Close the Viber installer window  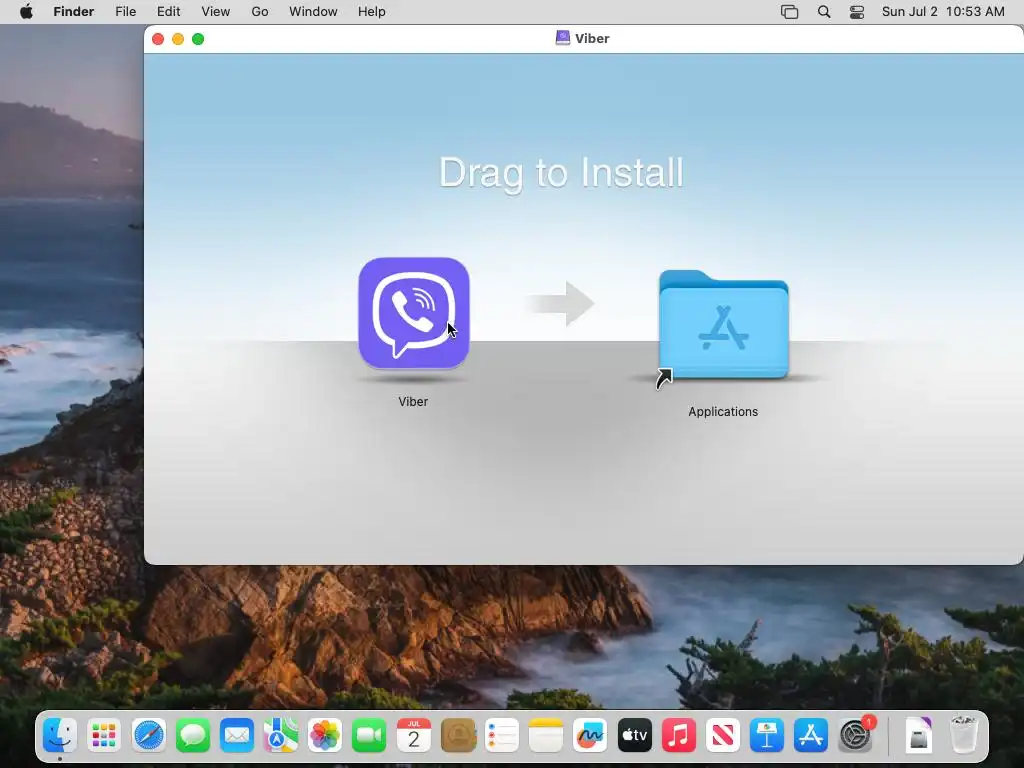[x=158, y=39]
